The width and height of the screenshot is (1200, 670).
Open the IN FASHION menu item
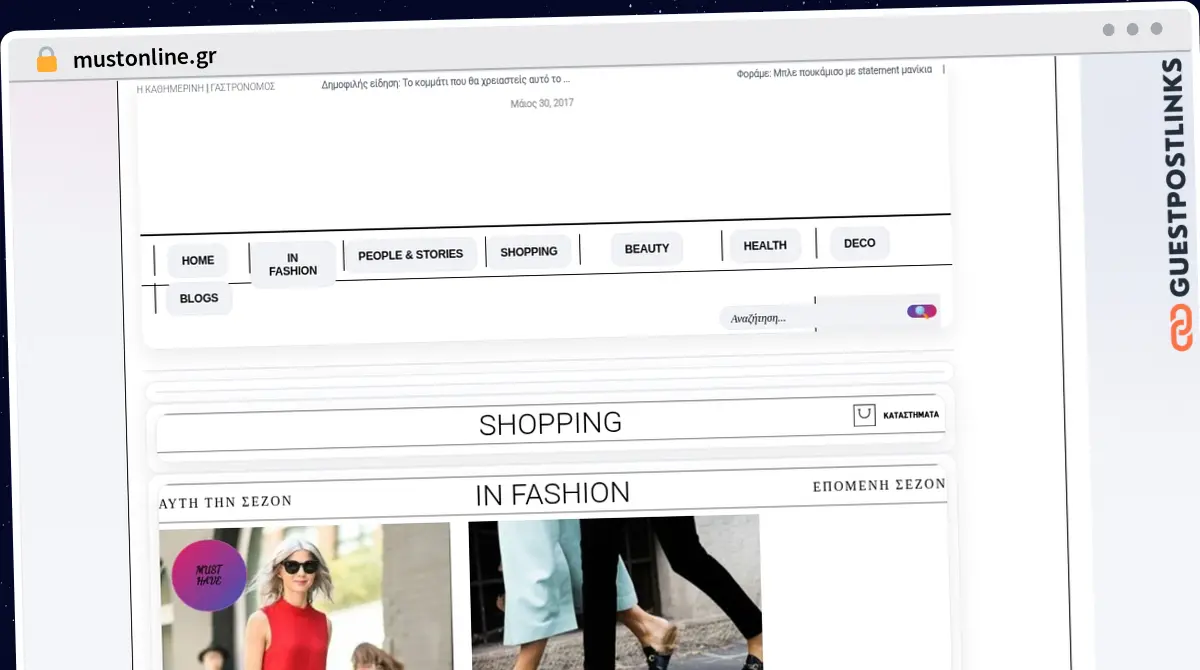pos(293,264)
